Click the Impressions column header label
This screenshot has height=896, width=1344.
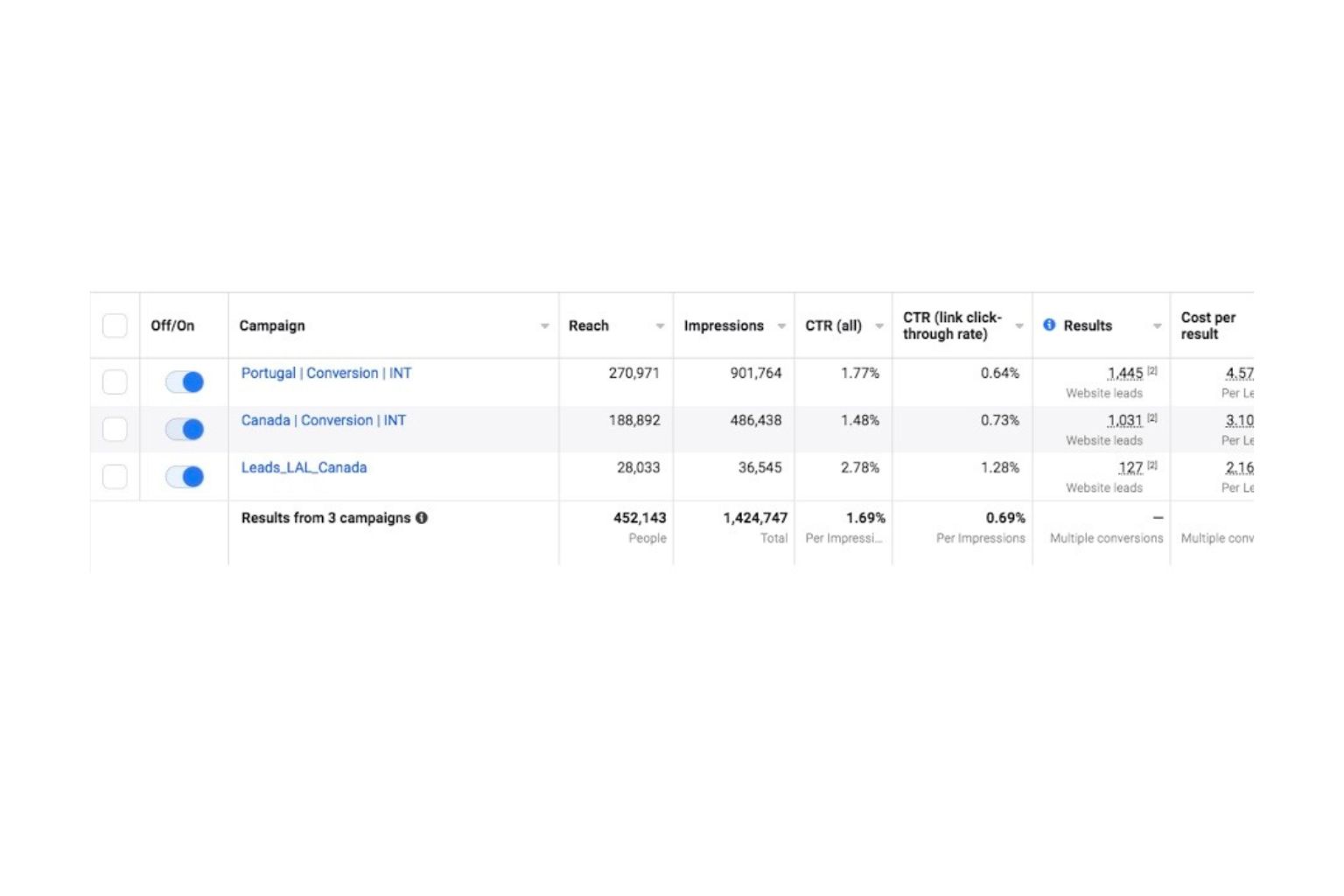[724, 325]
